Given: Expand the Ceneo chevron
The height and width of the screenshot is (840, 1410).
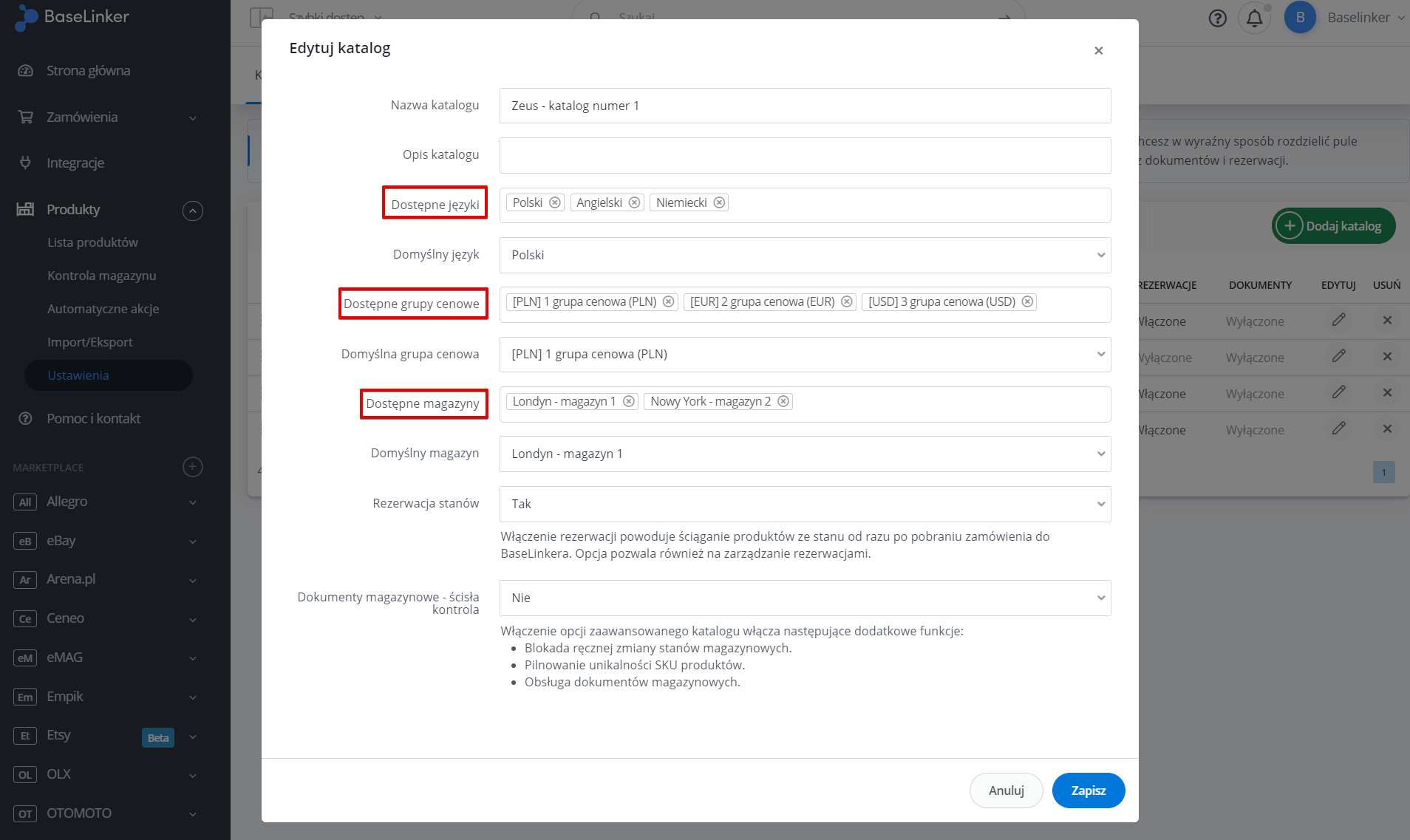Looking at the screenshot, I should (x=192, y=620).
